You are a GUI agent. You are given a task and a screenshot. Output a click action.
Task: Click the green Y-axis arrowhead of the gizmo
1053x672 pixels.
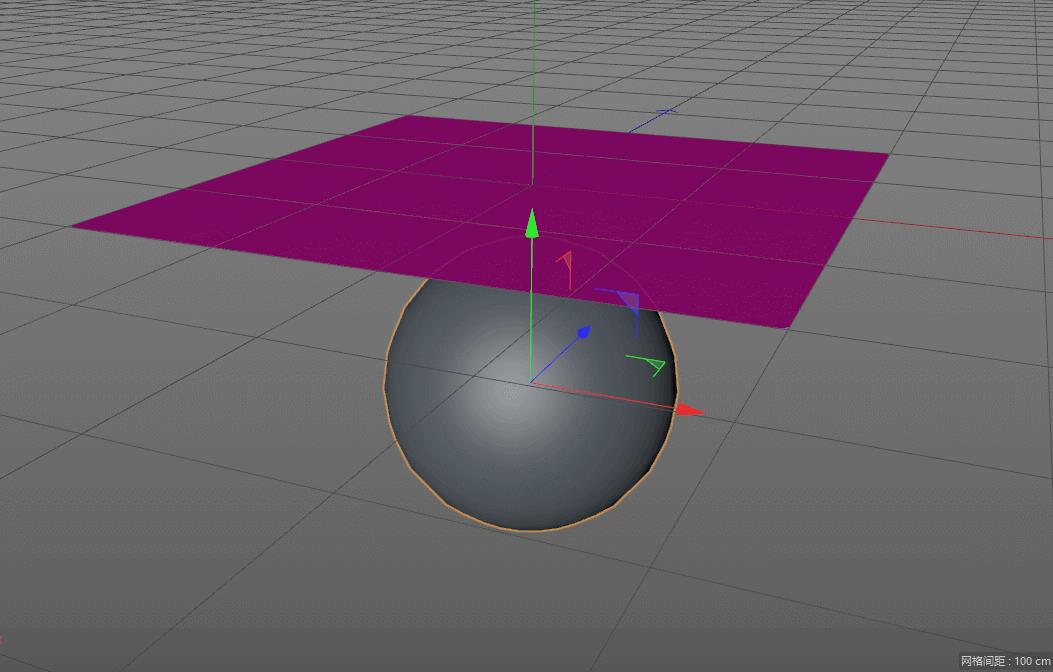[x=532, y=224]
